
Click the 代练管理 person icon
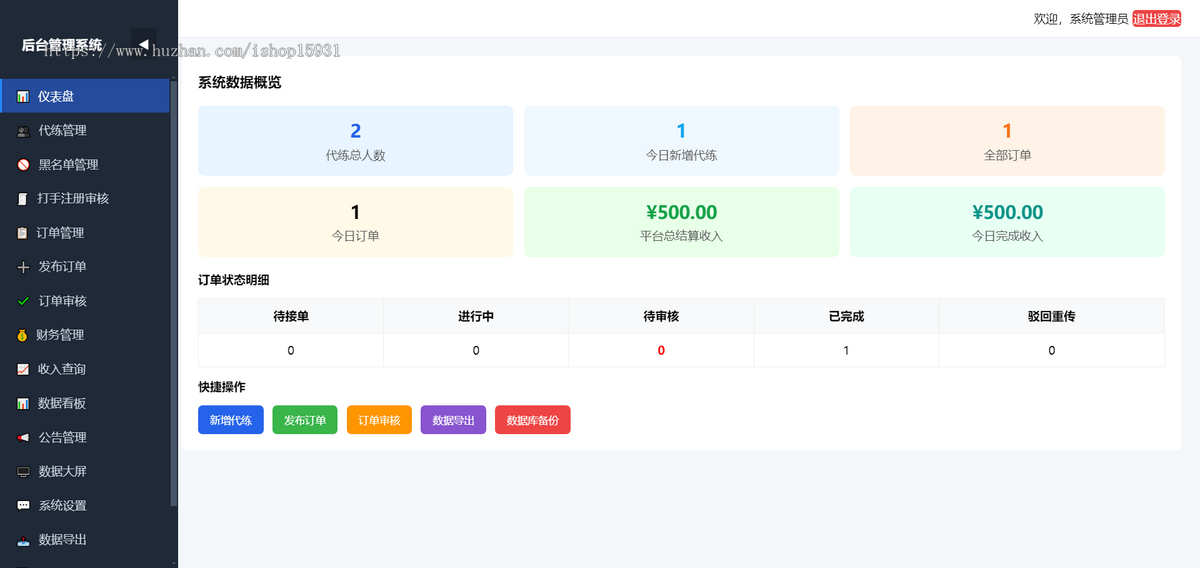23,131
